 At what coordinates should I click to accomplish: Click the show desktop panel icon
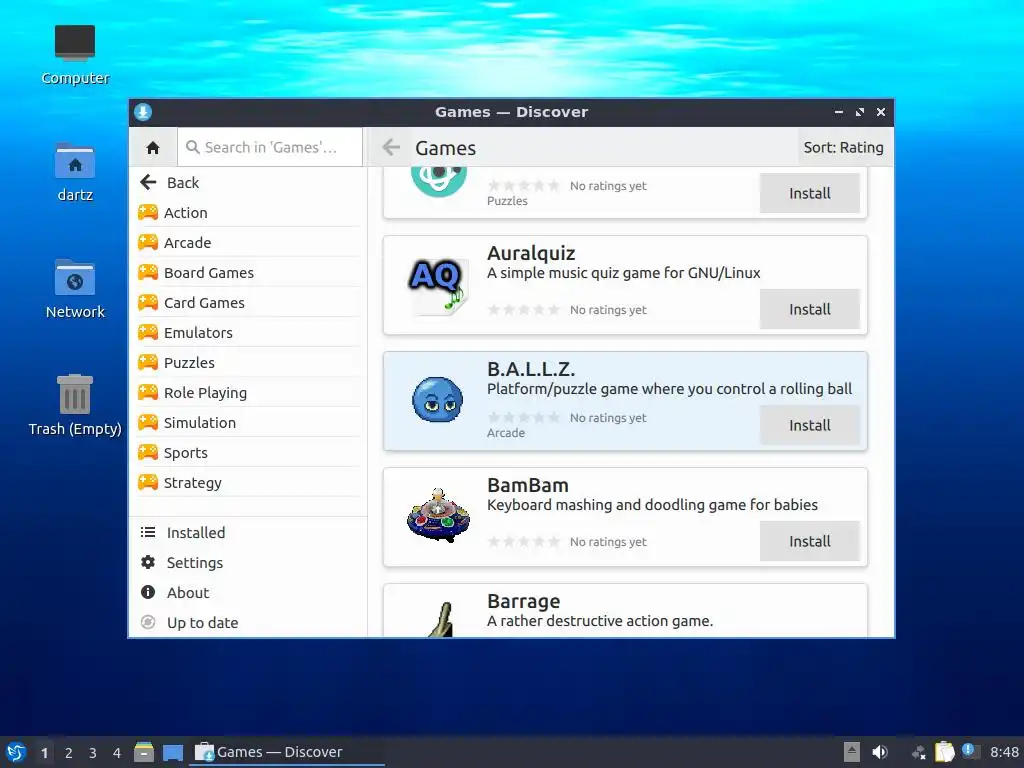point(173,753)
